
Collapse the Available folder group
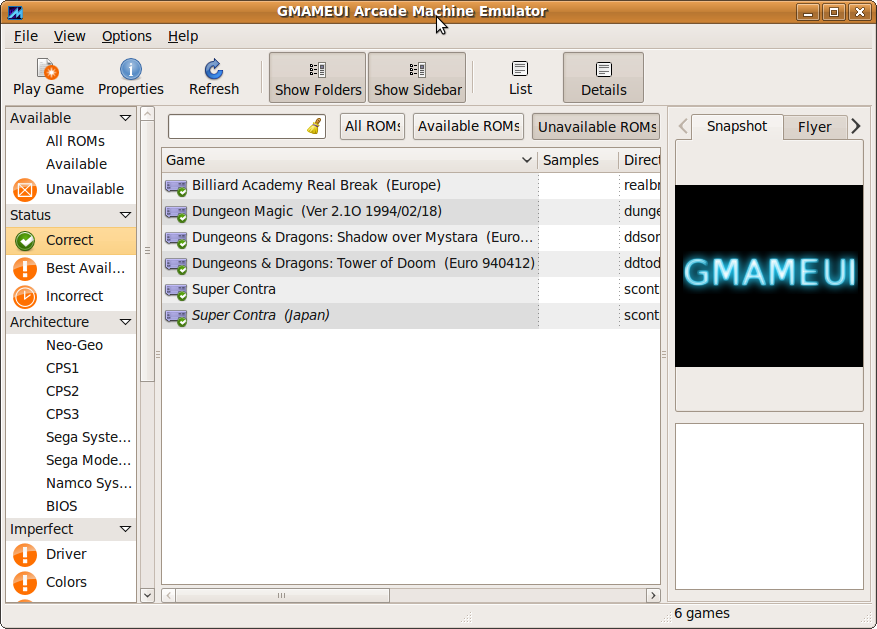coord(125,118)
